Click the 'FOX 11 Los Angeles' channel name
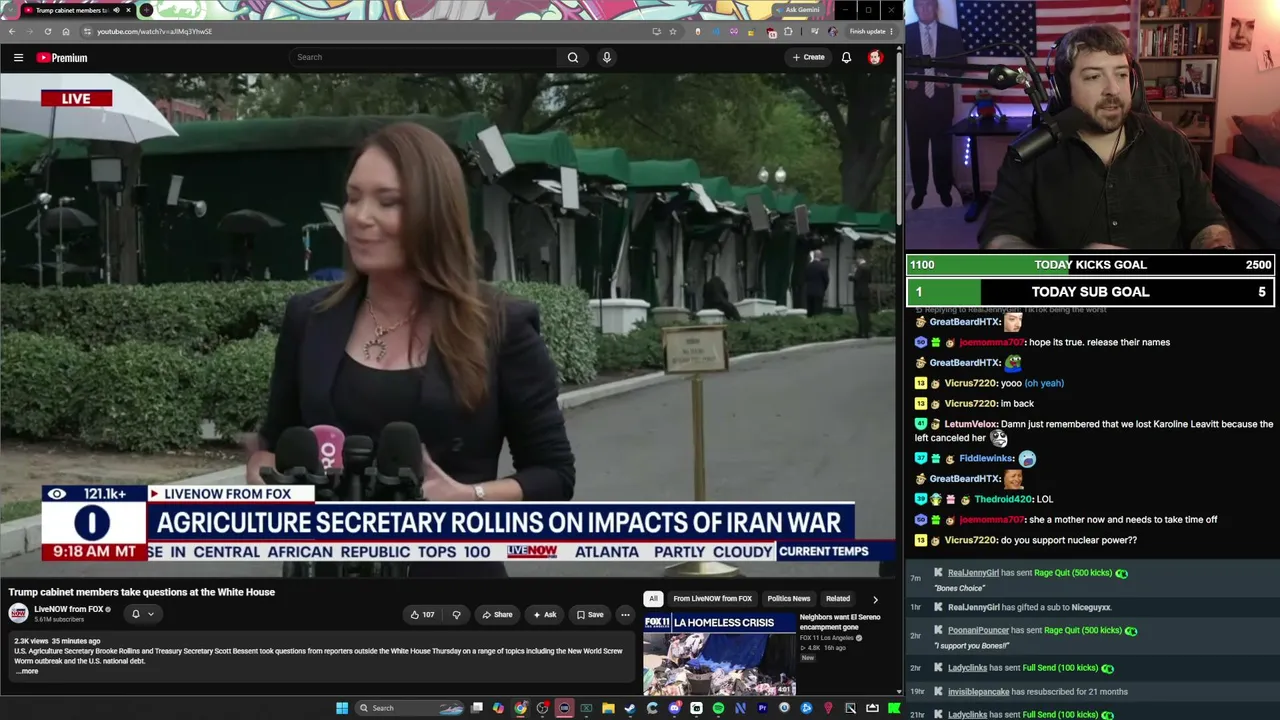Screen dimensions: 1280x720 click(x=827, y=638)
